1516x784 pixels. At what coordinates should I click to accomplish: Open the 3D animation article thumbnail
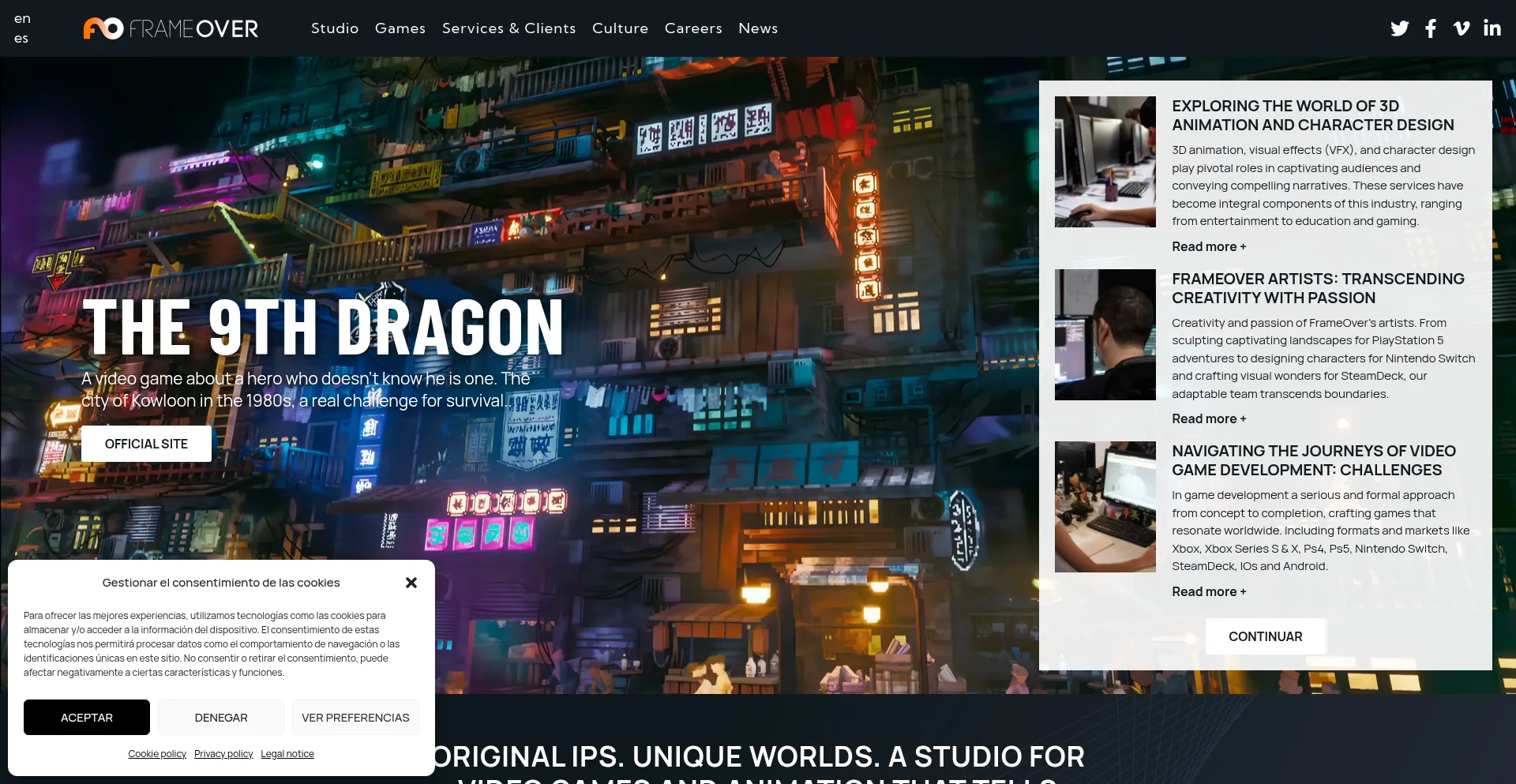[x=1105, y=161]
